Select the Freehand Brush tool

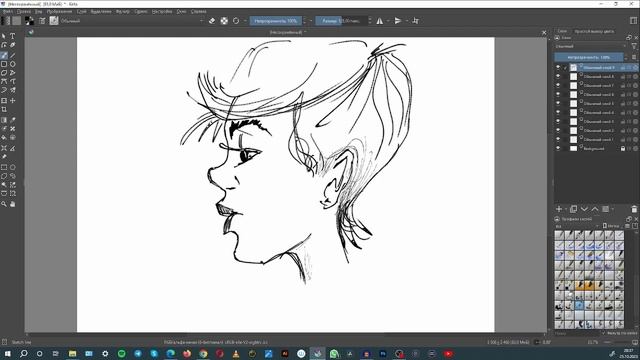[4, 55]
